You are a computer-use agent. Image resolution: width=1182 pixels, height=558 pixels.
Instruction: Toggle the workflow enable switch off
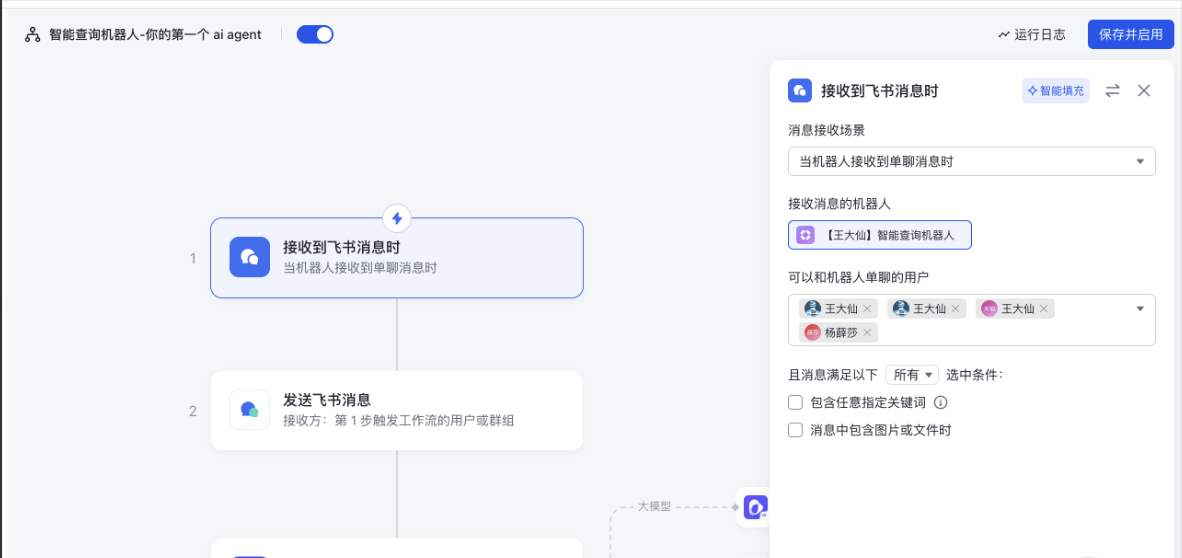[x=315, y=35]
